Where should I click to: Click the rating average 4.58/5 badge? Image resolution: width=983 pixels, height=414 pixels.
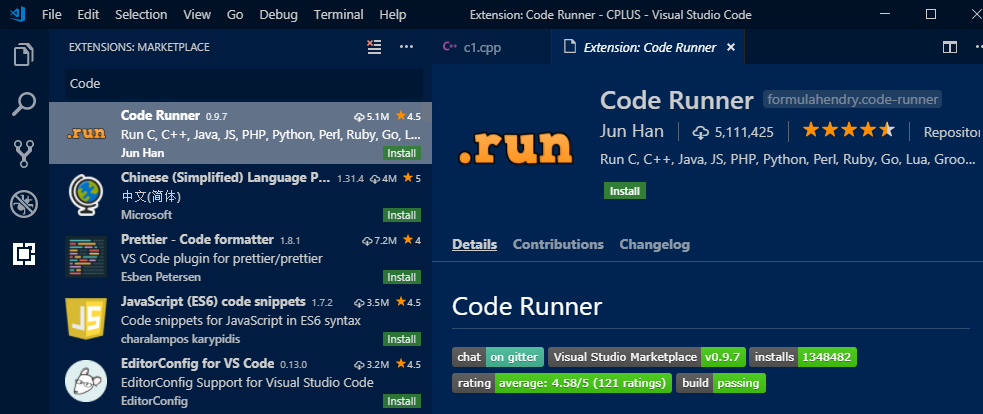click(562, 383)
